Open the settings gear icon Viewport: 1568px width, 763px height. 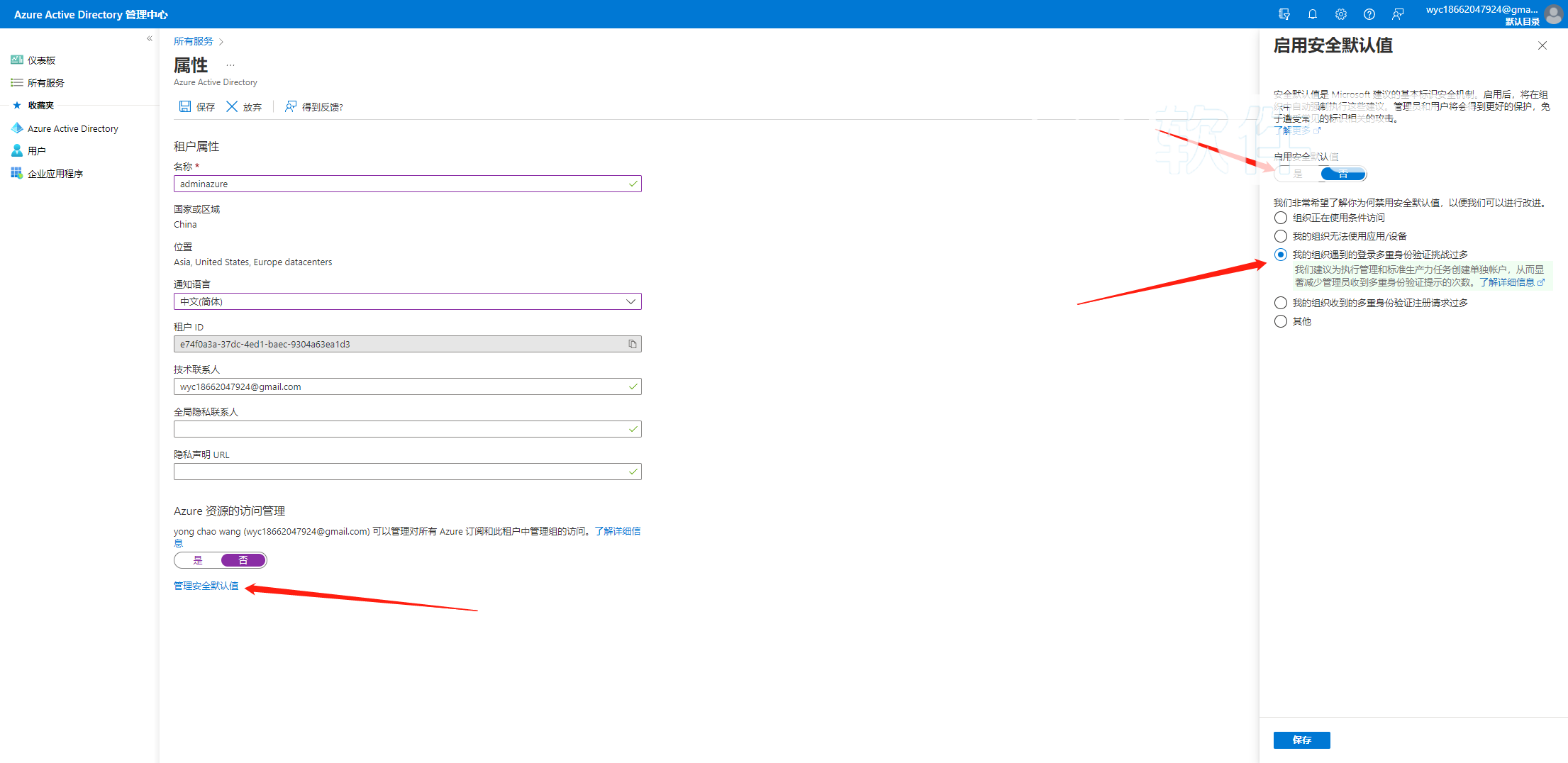click(x=1340, y=14)
